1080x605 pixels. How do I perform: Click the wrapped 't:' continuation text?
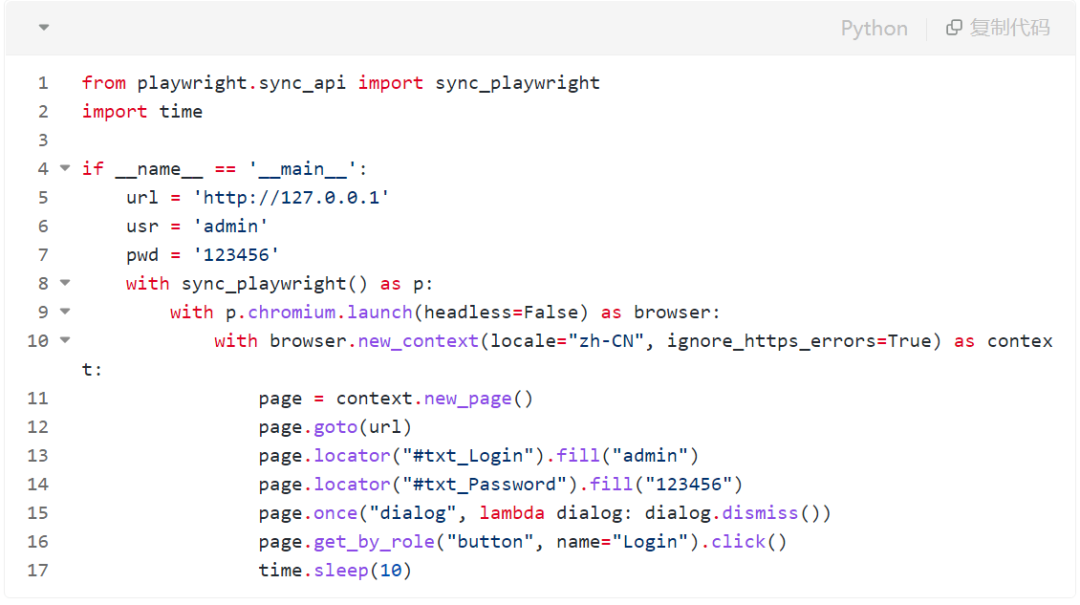point(92,369)
